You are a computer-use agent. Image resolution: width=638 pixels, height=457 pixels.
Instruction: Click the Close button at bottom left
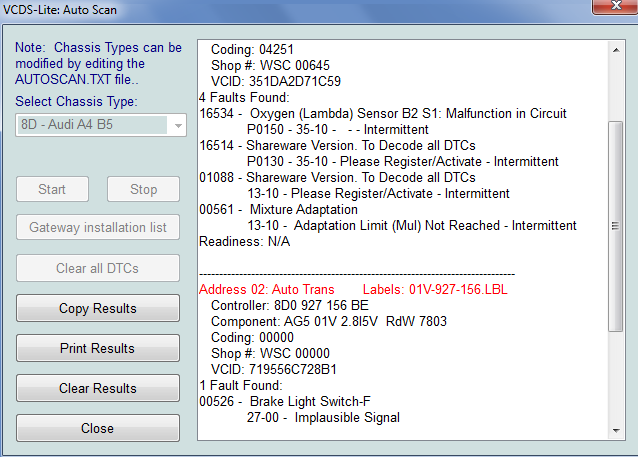tap(98, 428)
